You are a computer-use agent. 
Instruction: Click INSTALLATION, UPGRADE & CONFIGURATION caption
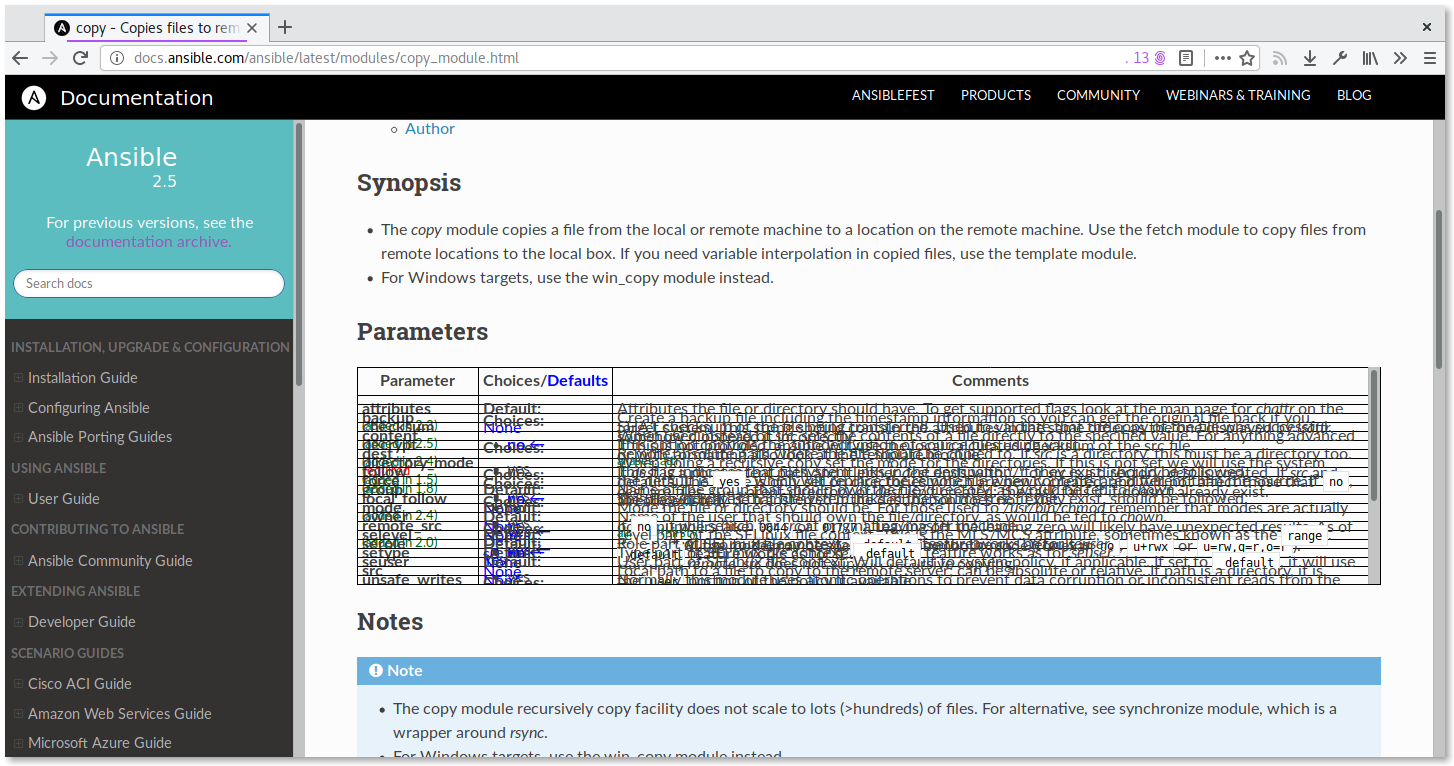[x=150, y=347]
